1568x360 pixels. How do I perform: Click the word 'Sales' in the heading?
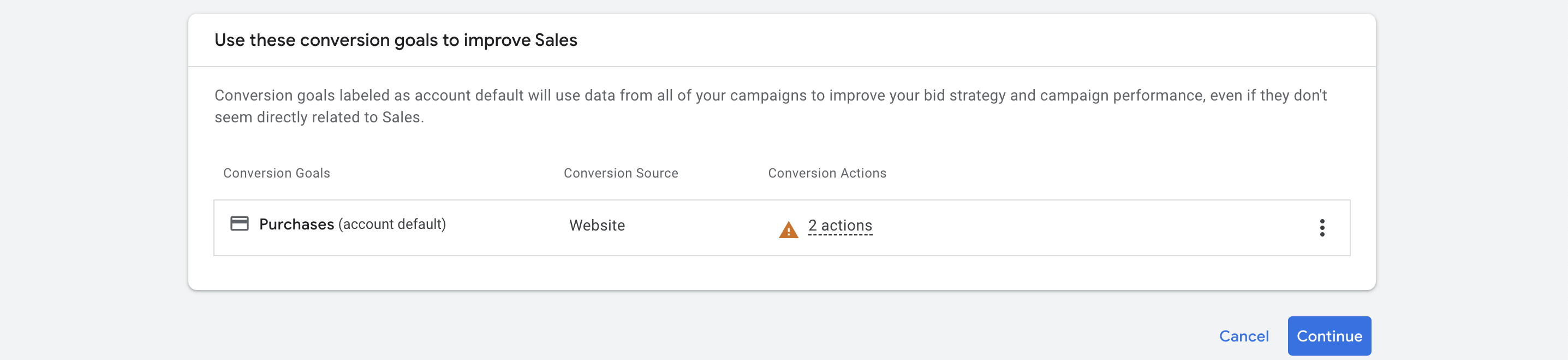pyautogui.click(x=556, y=40)
